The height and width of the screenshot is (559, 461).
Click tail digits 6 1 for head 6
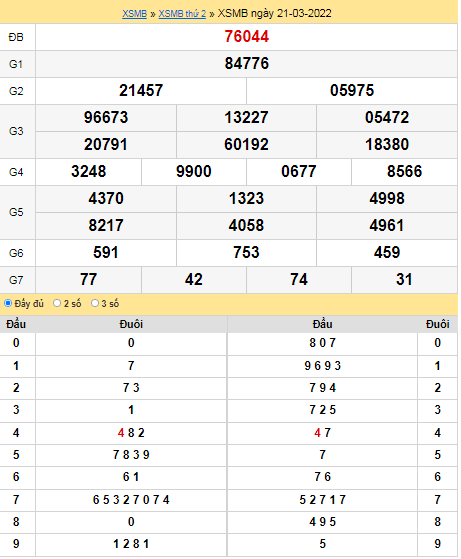[131, 477]
